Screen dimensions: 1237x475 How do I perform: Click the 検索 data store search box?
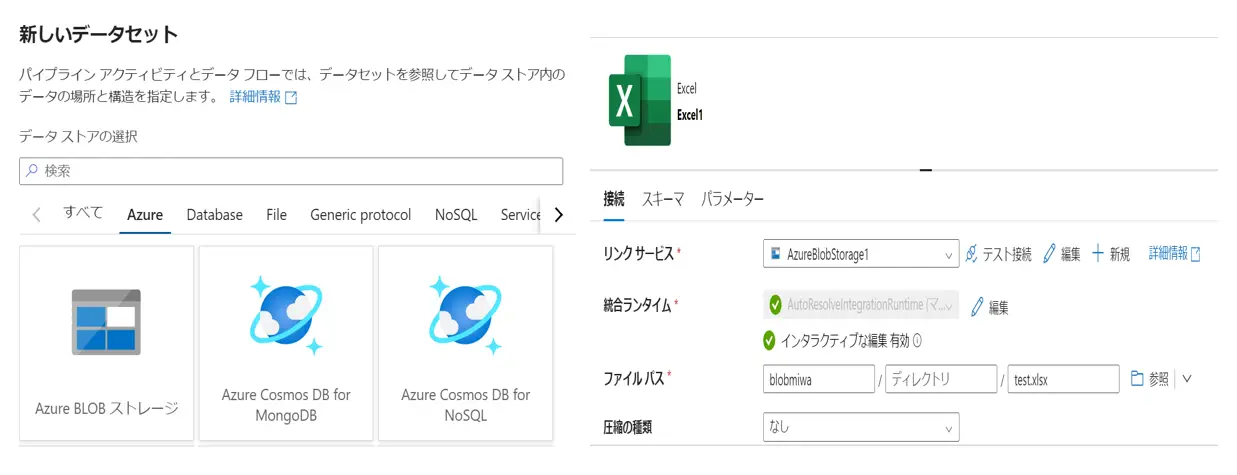291,171
